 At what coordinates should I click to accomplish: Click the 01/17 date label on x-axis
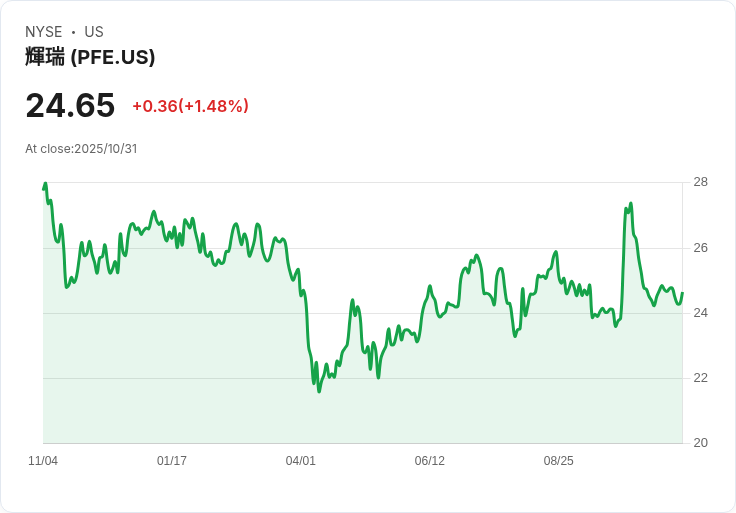click(172, 461)
